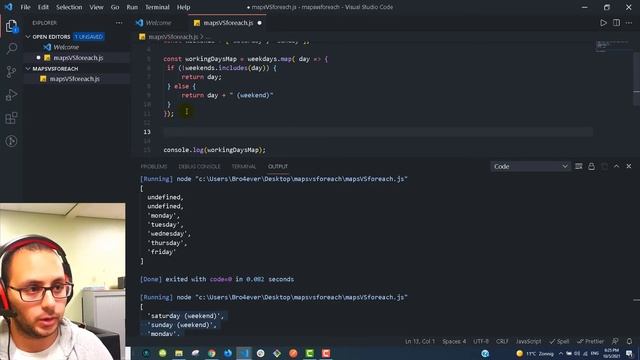Open the notifications bell in status bar

(x=629, y=341)
